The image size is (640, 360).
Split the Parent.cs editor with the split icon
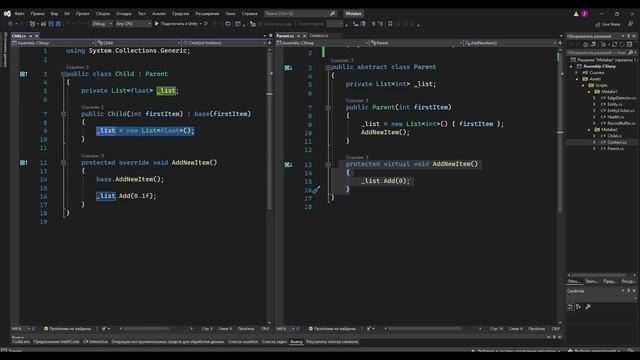point(560,42)
